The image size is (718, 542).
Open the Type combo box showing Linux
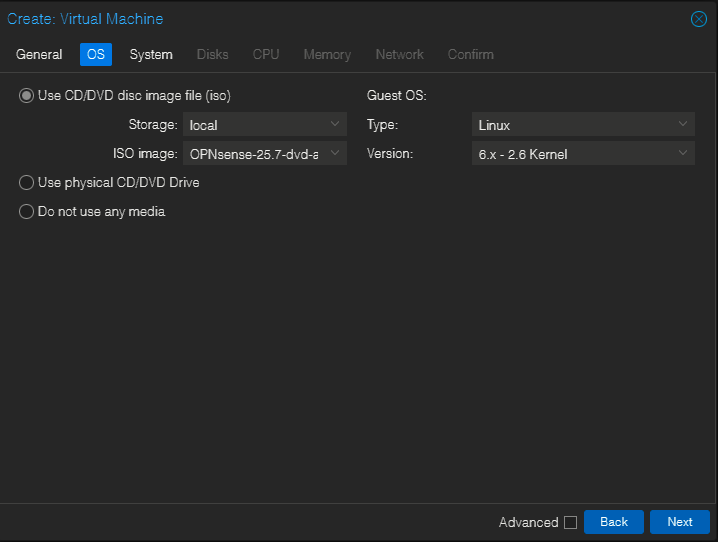tap(583, 124)
